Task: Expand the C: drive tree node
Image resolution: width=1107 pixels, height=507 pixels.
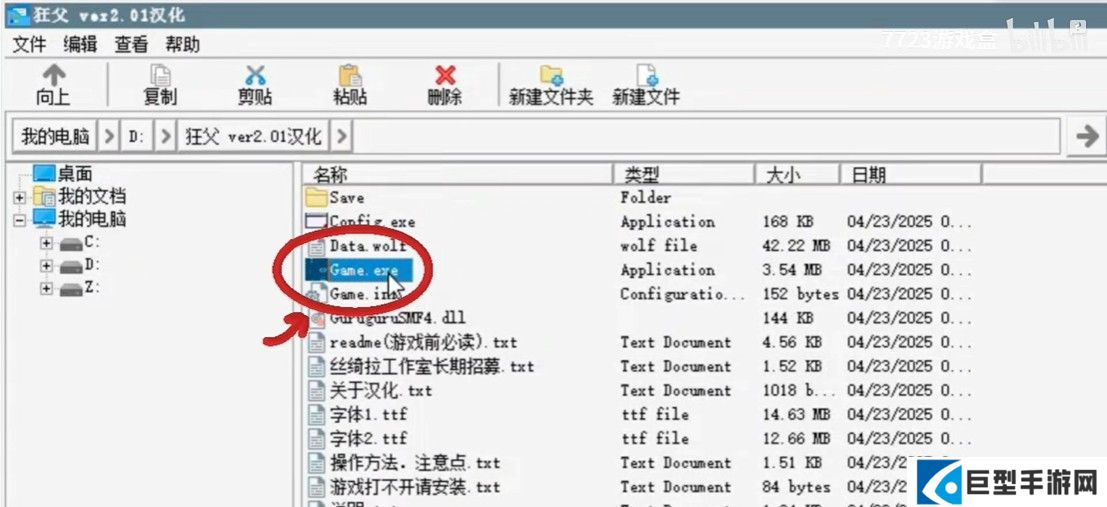Action: coord(46,242)
